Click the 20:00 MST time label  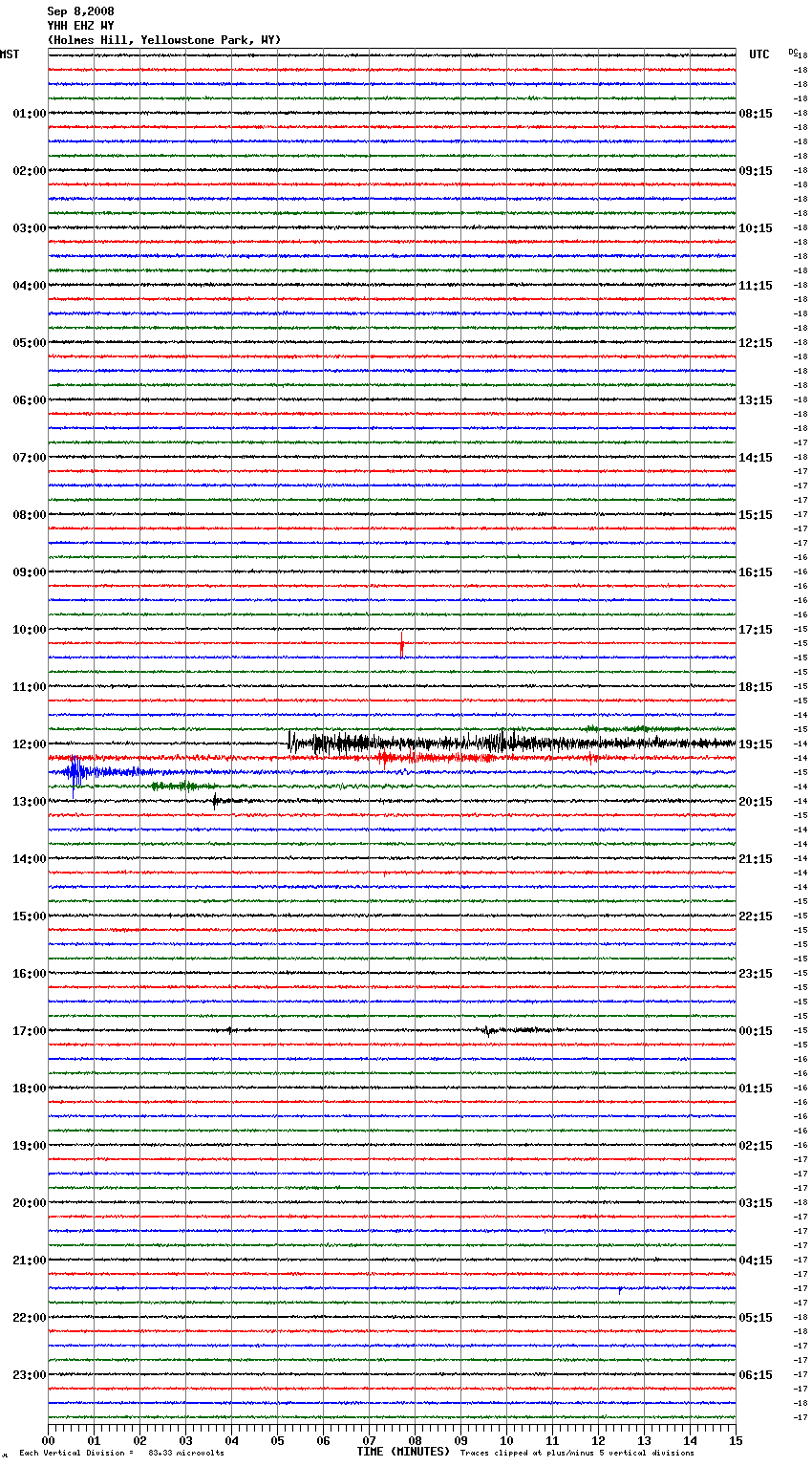coord(29,1203)
